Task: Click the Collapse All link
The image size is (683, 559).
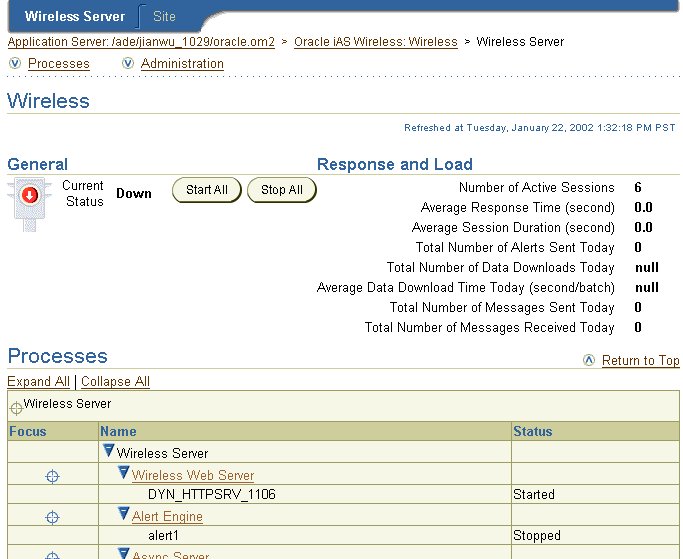Action: point(115,382)
